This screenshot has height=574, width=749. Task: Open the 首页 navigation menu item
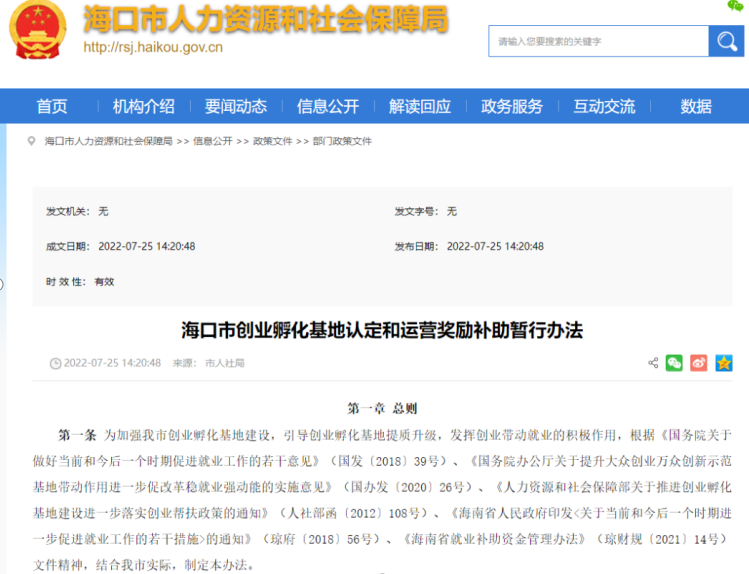pos(52,106)
